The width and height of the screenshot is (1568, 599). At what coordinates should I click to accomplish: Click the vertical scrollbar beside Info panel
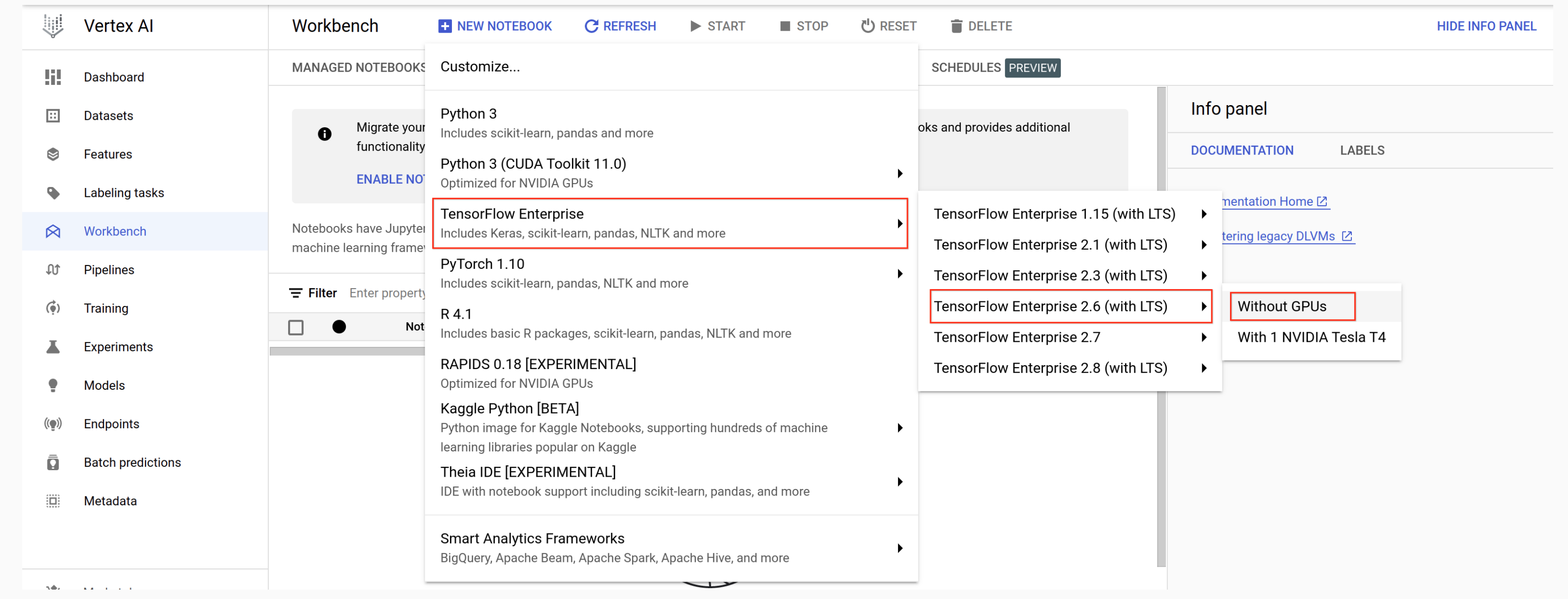tap(1161, 327)
